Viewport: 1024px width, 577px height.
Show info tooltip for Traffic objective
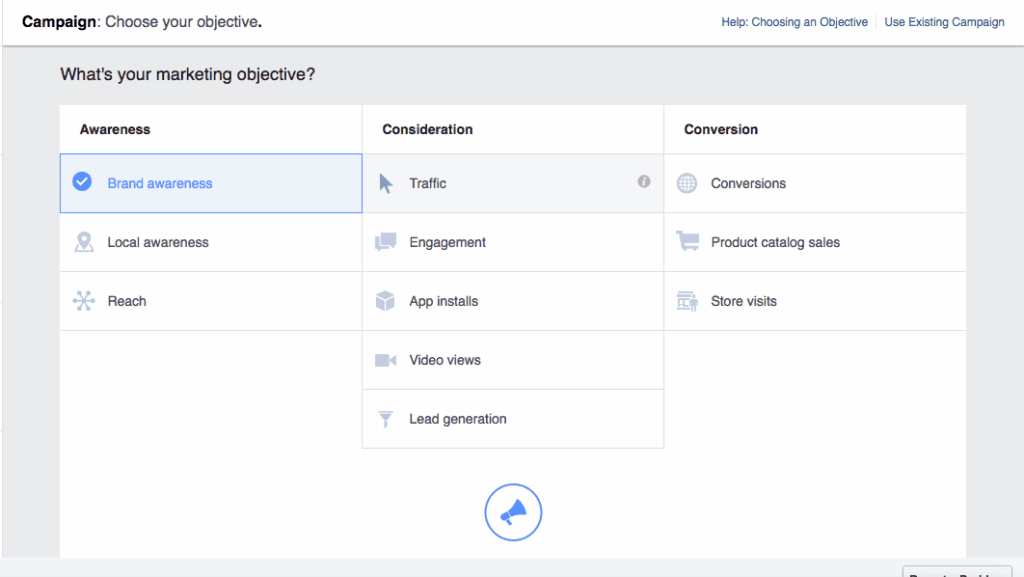pyautogui.click(x=644, y=182)
